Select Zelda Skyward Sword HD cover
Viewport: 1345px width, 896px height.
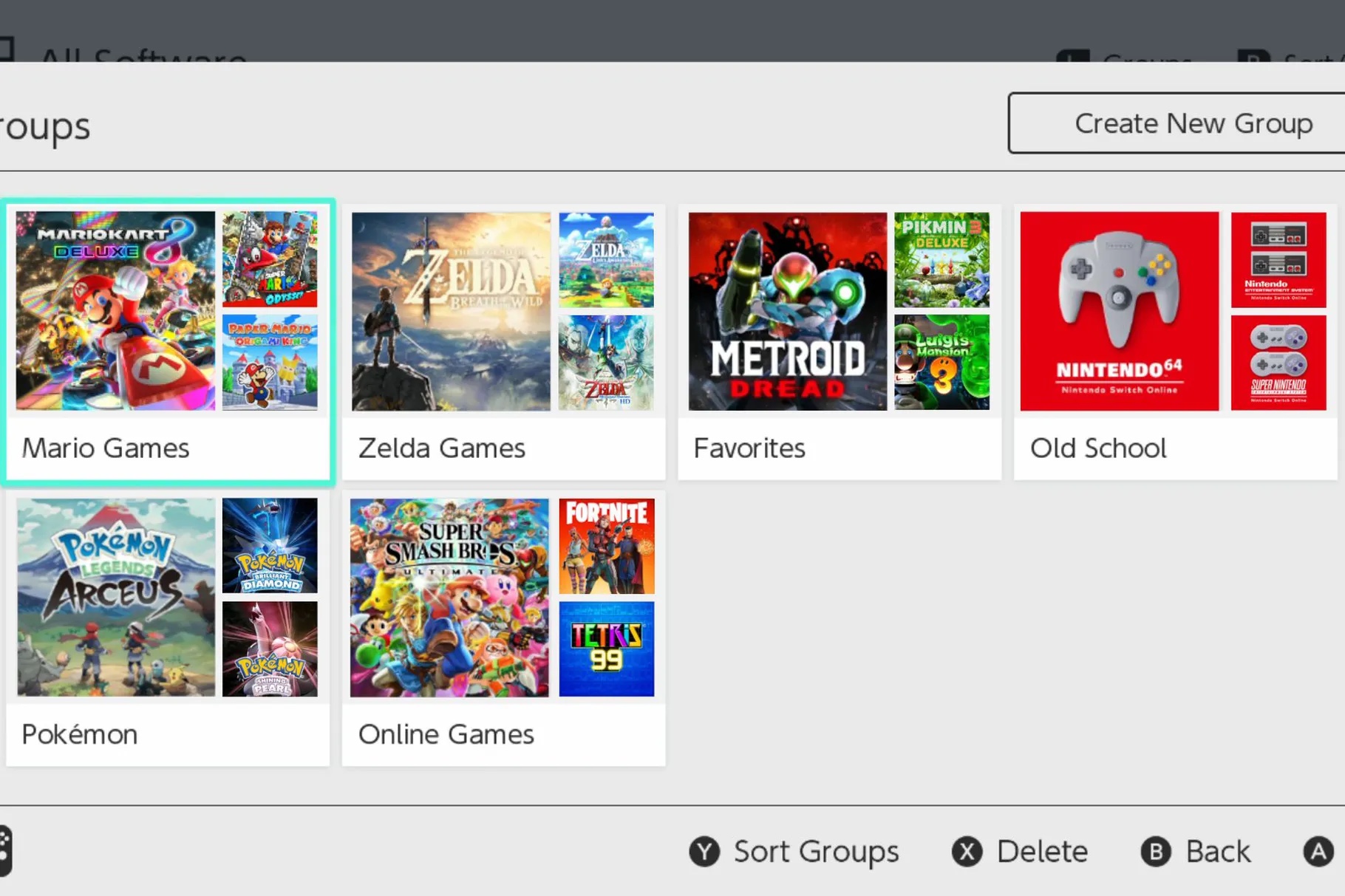click(x=606, y=363)
